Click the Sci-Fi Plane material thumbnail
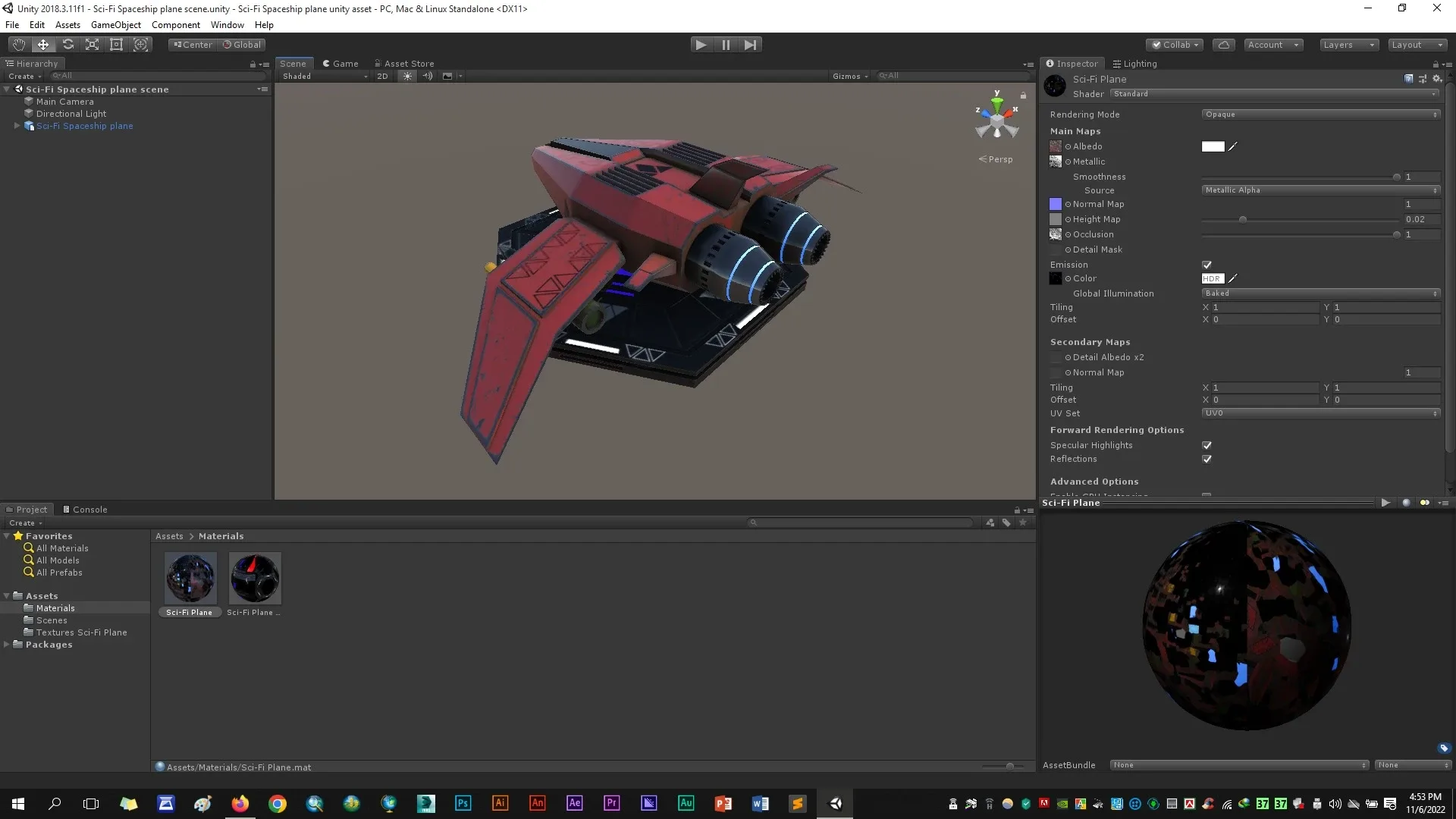Viewport: 1456px width, 819px height. [190, 578]
